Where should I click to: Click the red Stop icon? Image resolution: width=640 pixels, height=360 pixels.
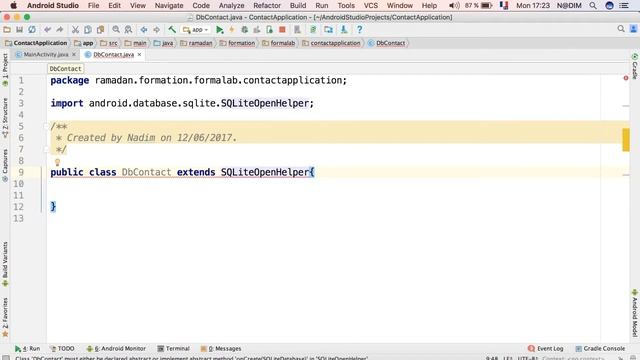(282, 30)
